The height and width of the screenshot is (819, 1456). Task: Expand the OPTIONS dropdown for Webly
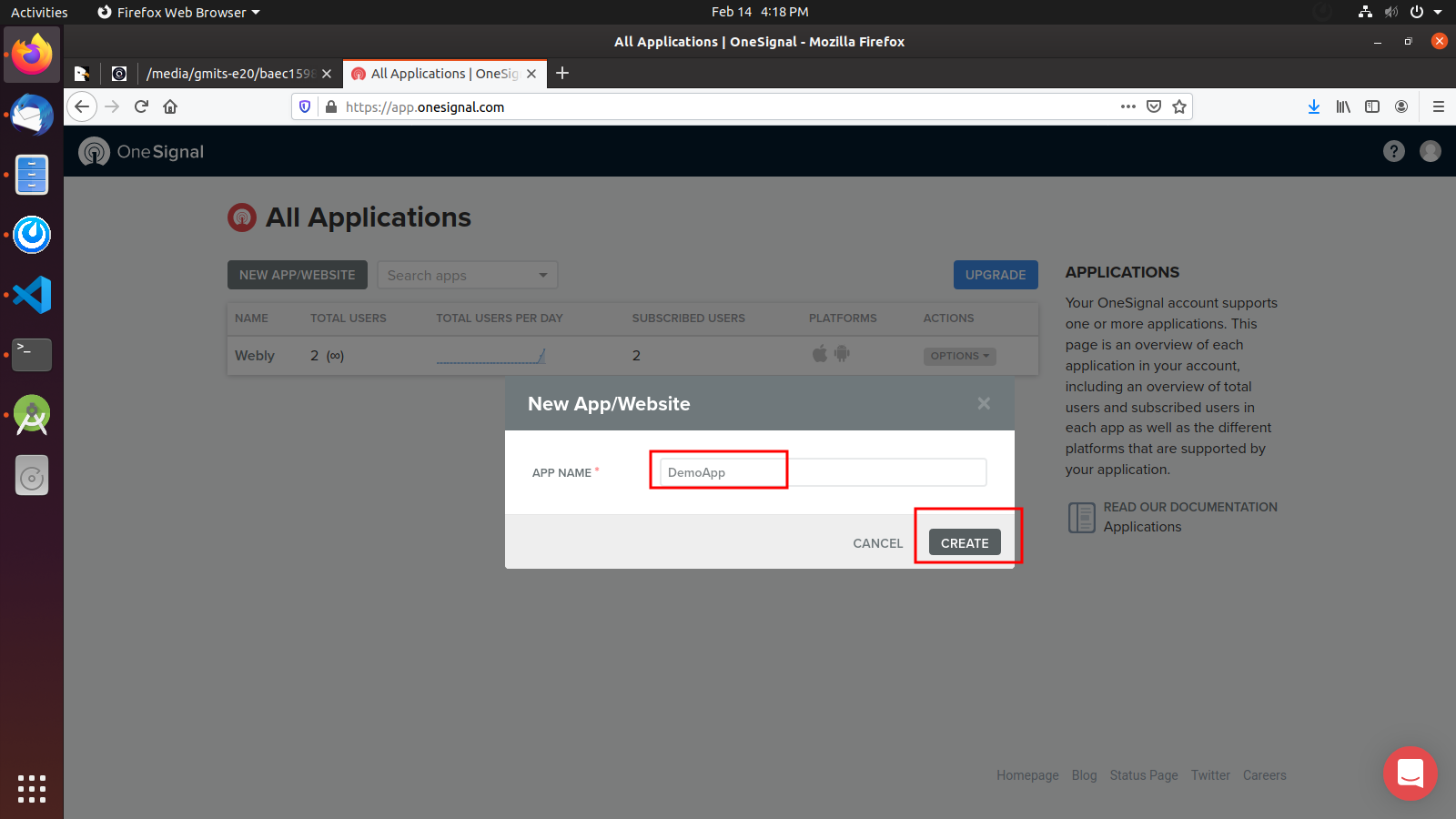tap(959, 356)
